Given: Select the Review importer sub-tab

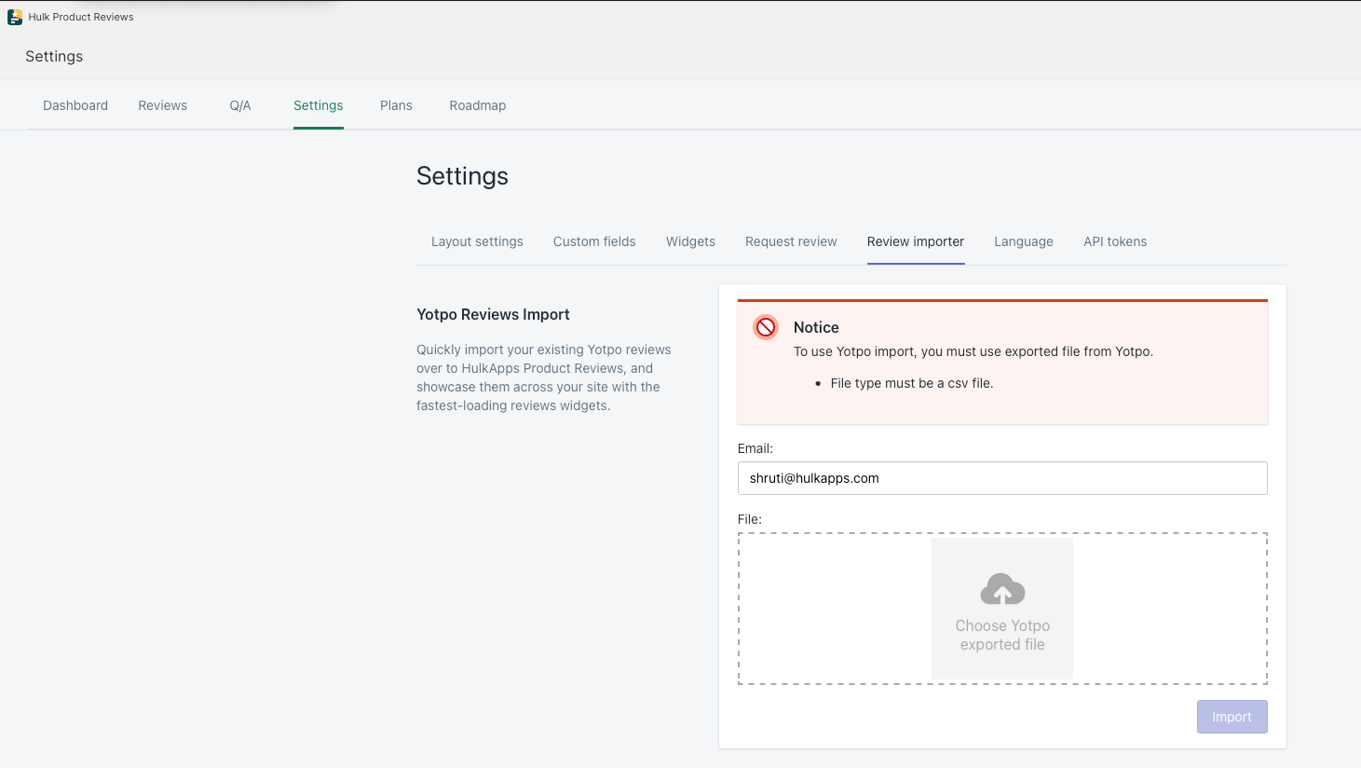Looking at the screenshot, I should pyautogui.click(x=915, y=241).
